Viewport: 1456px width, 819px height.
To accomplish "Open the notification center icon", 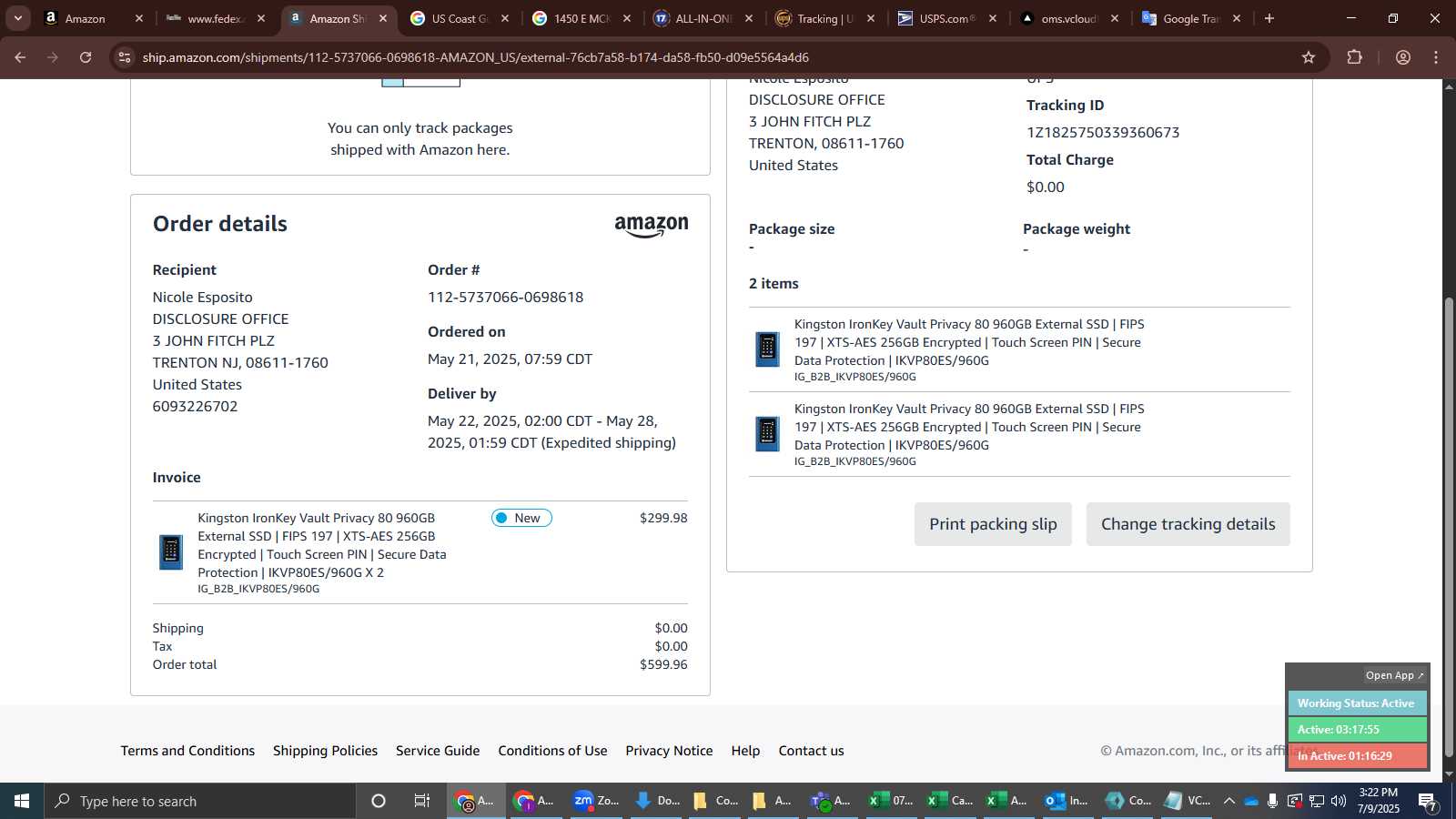I will 1427,801.
